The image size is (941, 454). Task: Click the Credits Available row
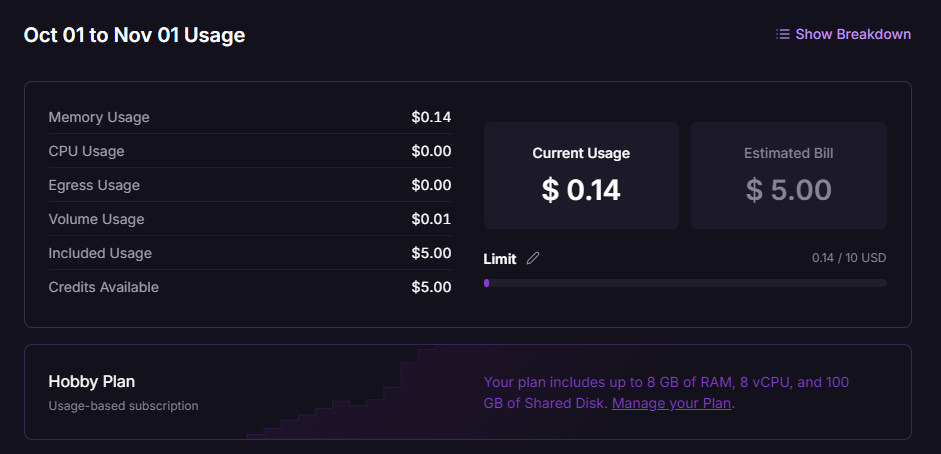tap(250, 287)
